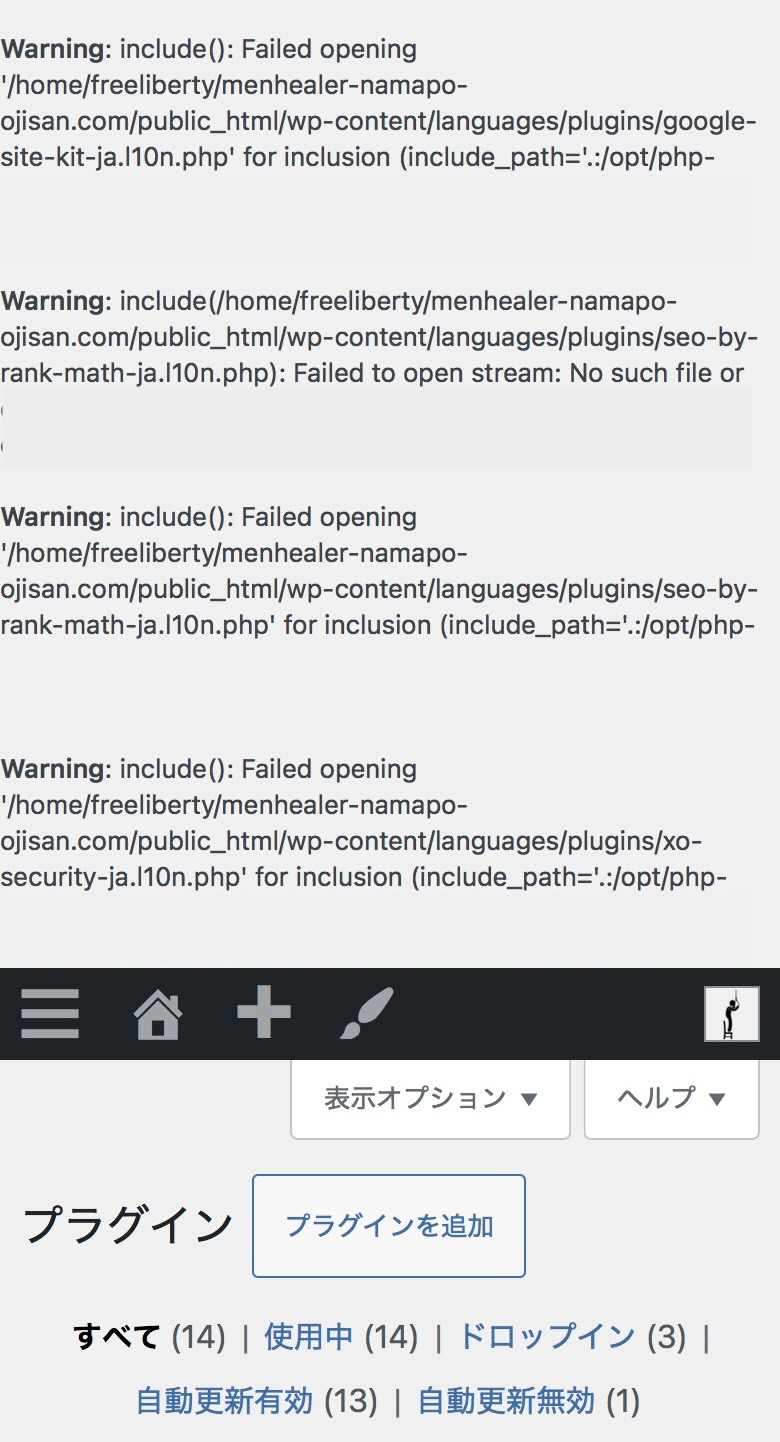Expand the ヘルプ dropdown

671,1098
